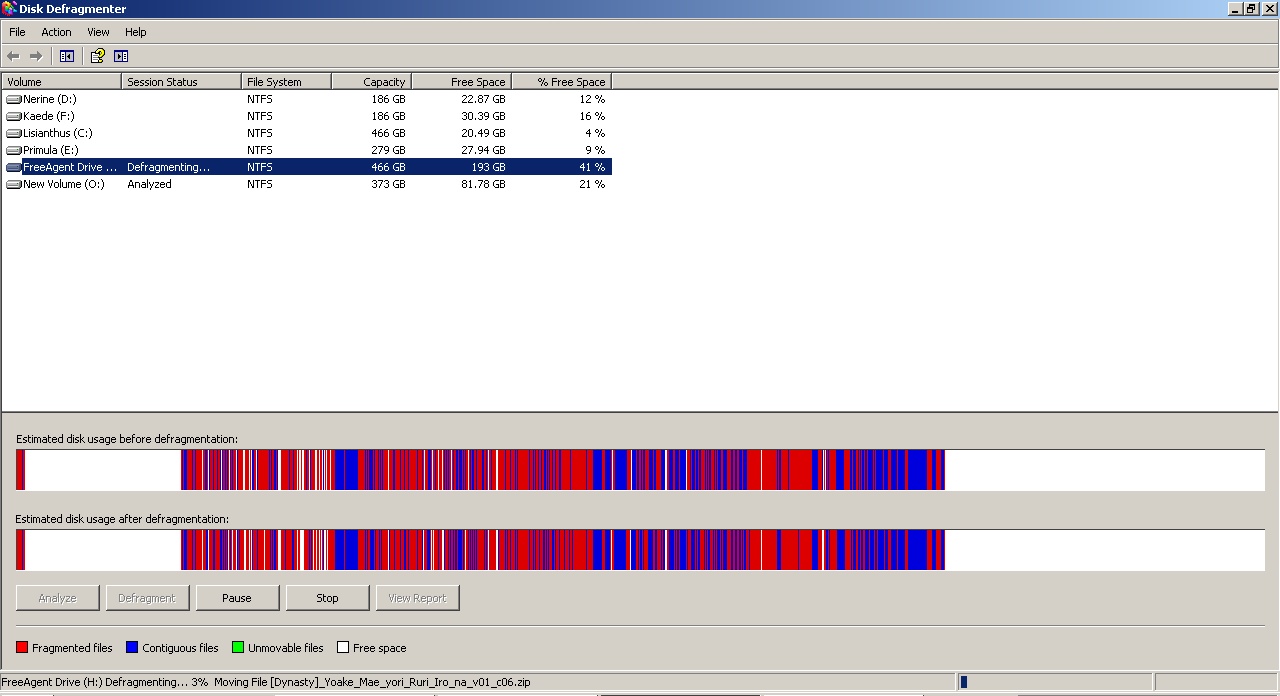1280x696 pixels.
Task: Click the '193 GB' free space value
Action: (489, 167)
